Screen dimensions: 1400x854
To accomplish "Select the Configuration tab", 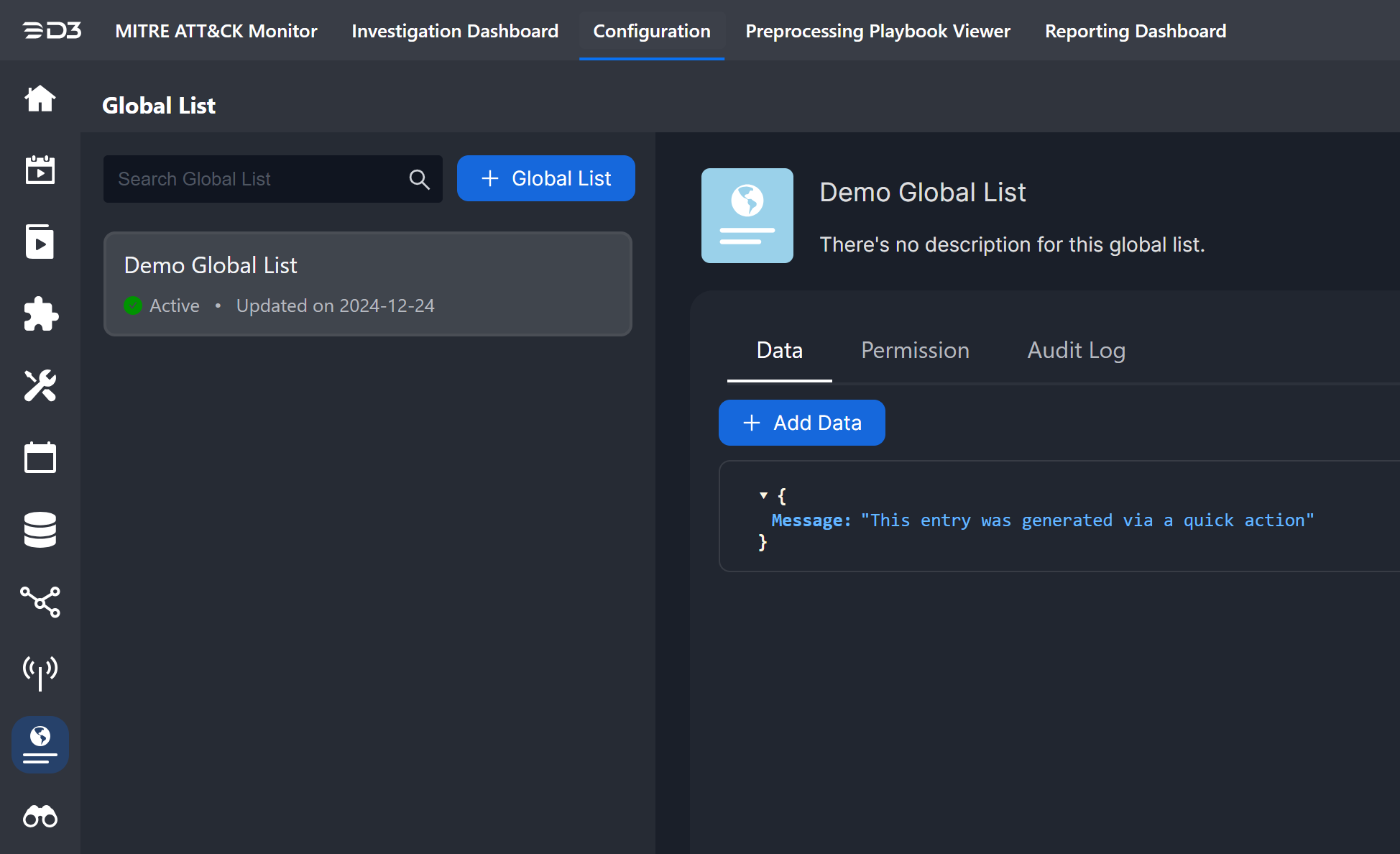I will pyautogui.click(x=652, y=31).
